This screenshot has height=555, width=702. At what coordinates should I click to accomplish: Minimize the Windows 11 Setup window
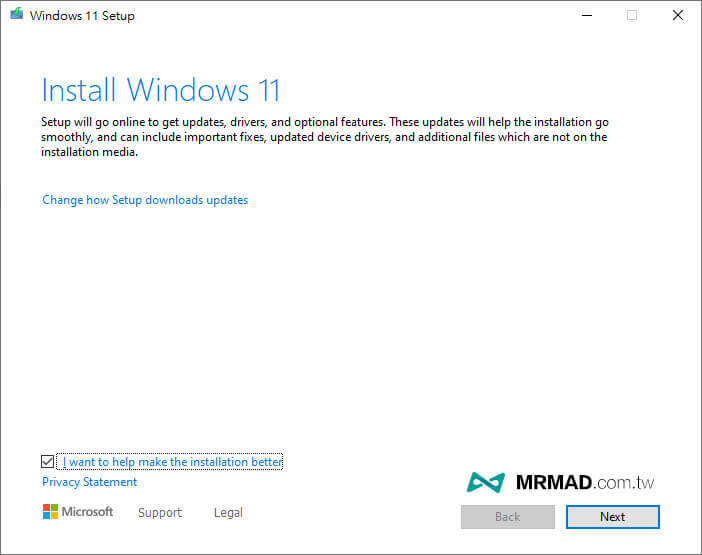587,15
